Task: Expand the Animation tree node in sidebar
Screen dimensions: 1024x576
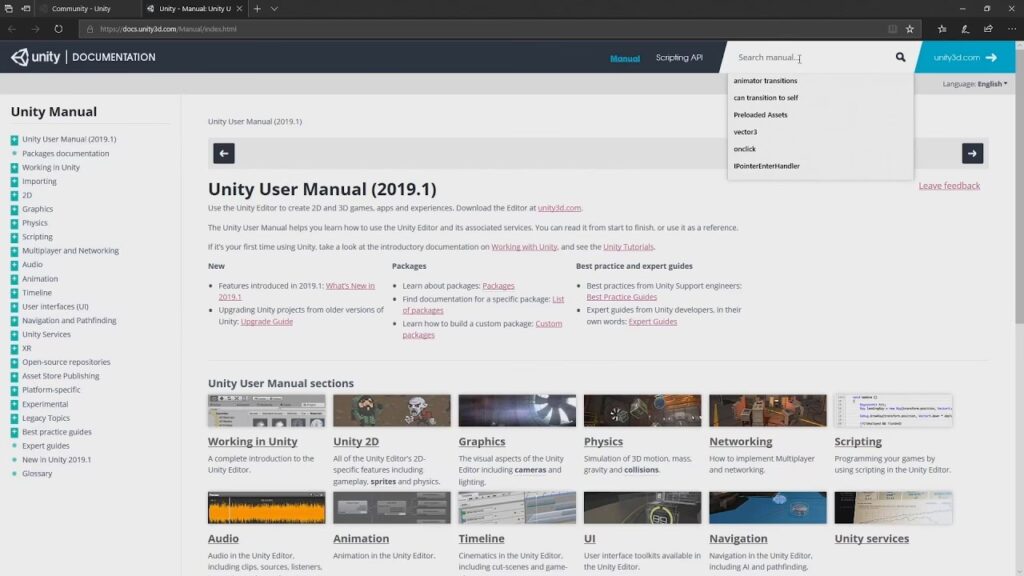Action: click(14, 279)
